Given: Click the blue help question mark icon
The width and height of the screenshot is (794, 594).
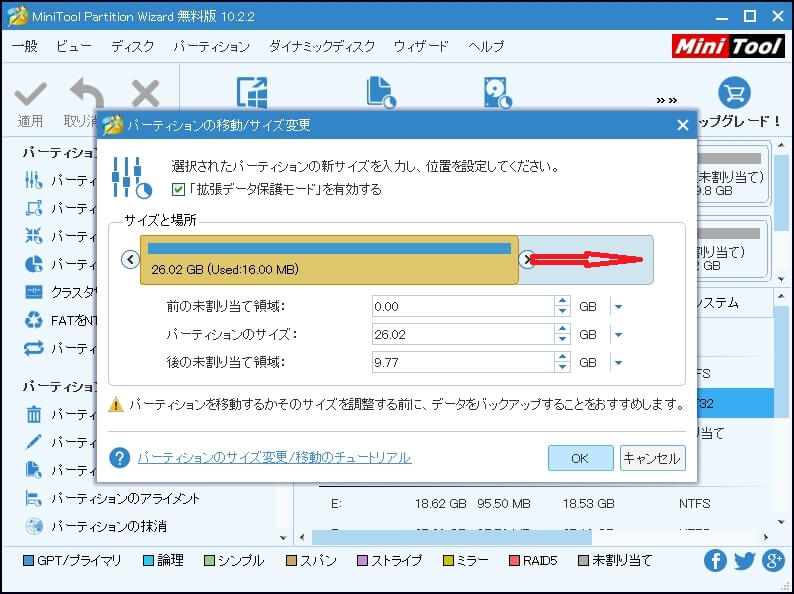Looking at the screenshot, I should pyautogui.click(x=120, y=458).
